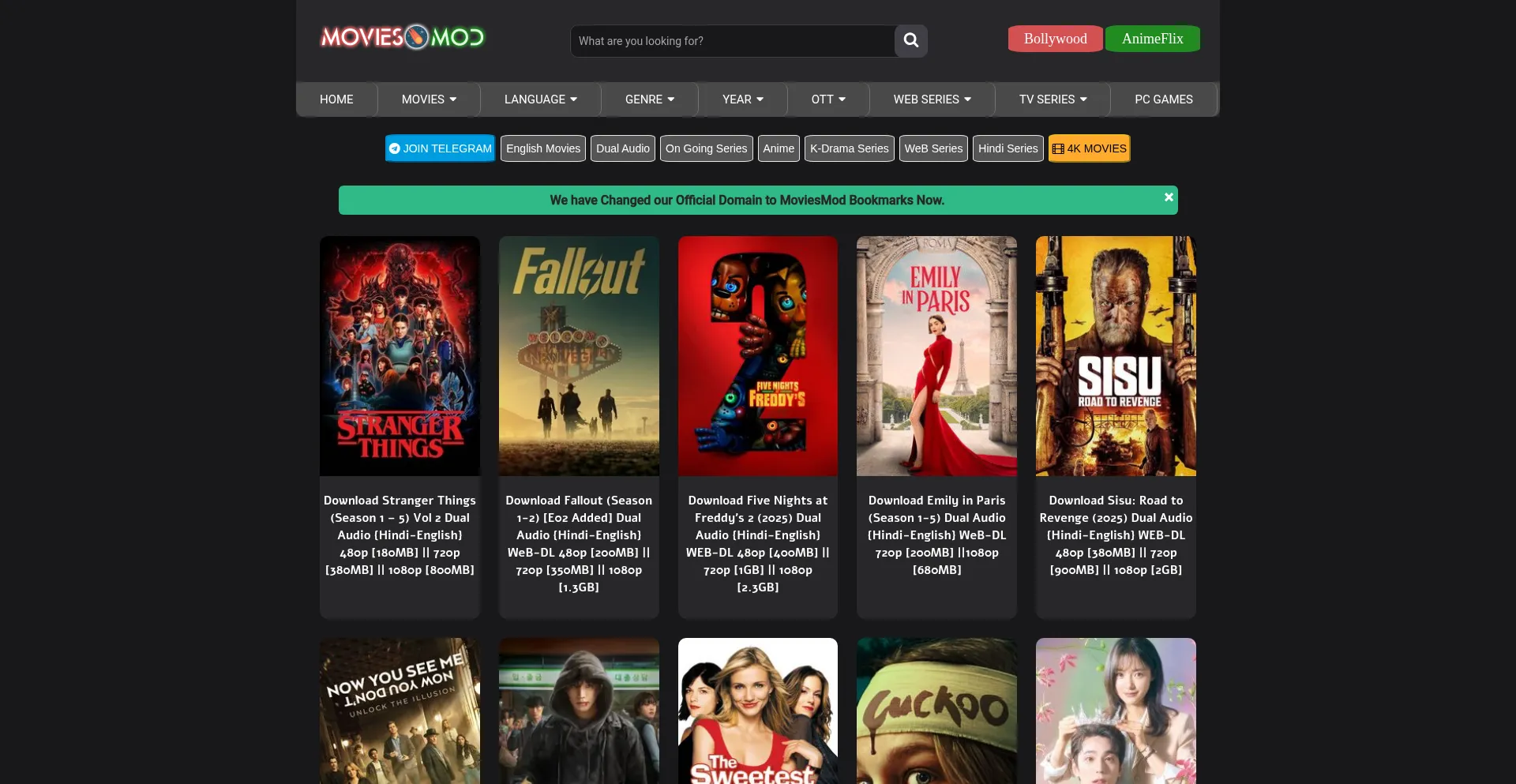
Task: Expand the WEB SERIES dropdown menu
Action: pyautogui.click(x=932, y=99)
